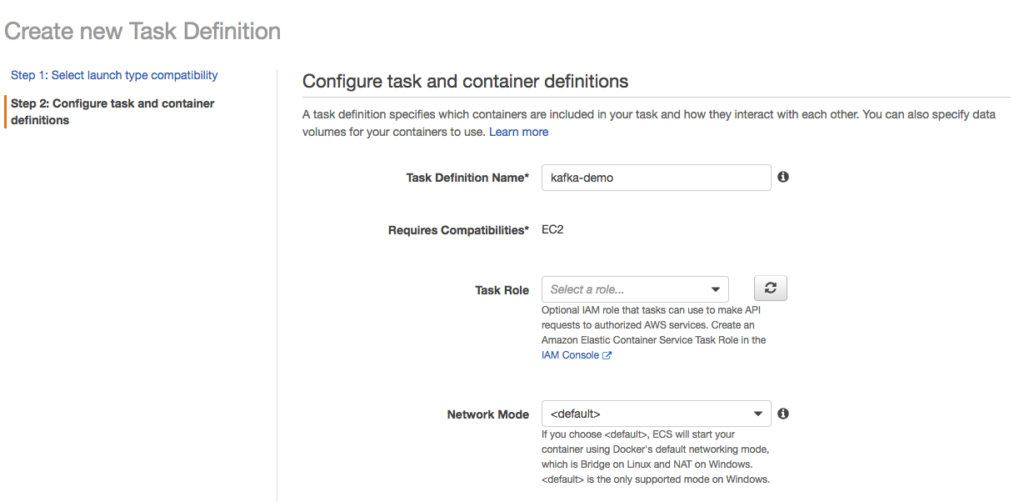This screenshot has height=502, width=1024.
Task: Click external-link icon after IAM Console
Action: (x=607, y=355)
